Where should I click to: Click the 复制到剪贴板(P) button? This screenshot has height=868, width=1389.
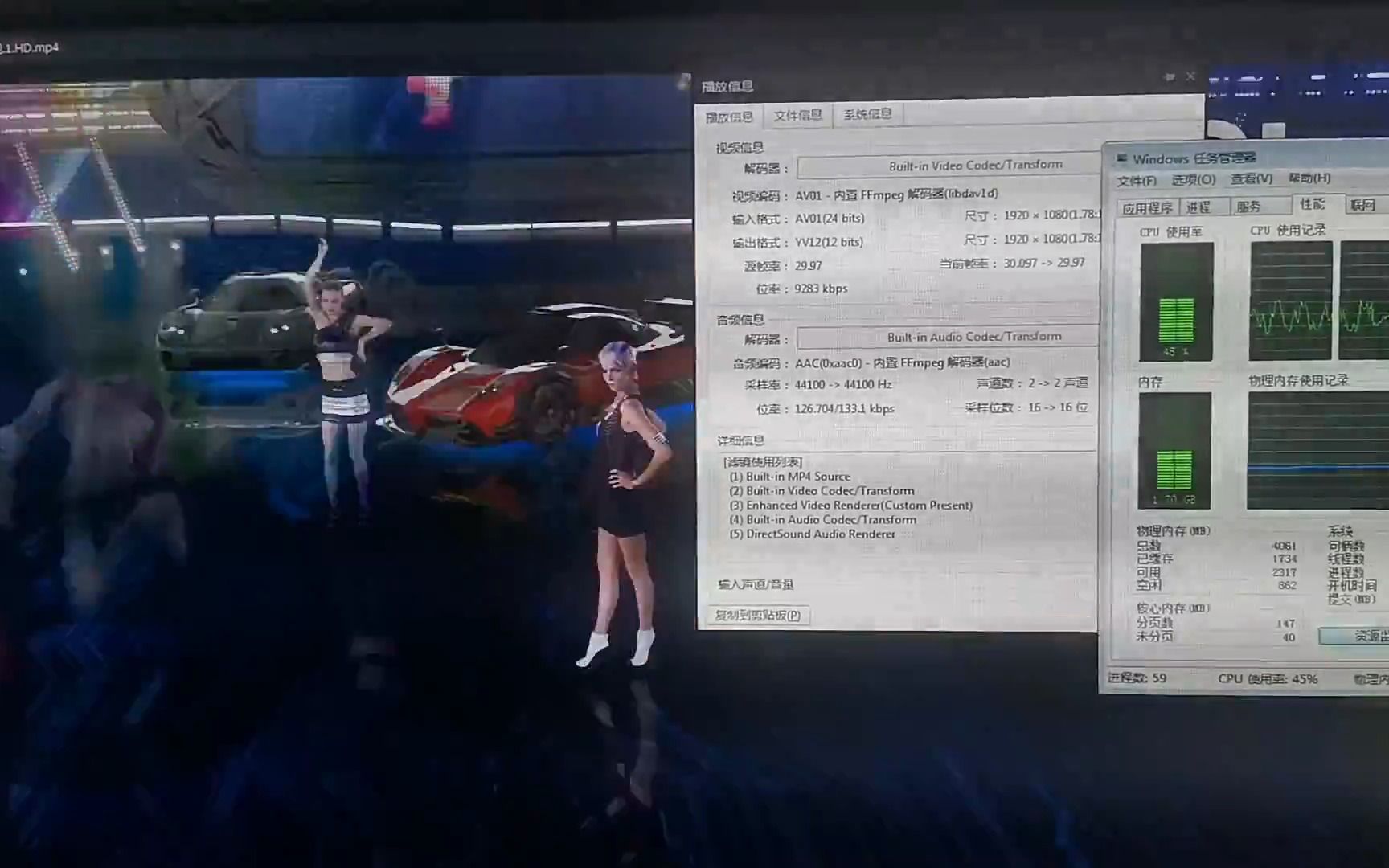tap(757, 615)
